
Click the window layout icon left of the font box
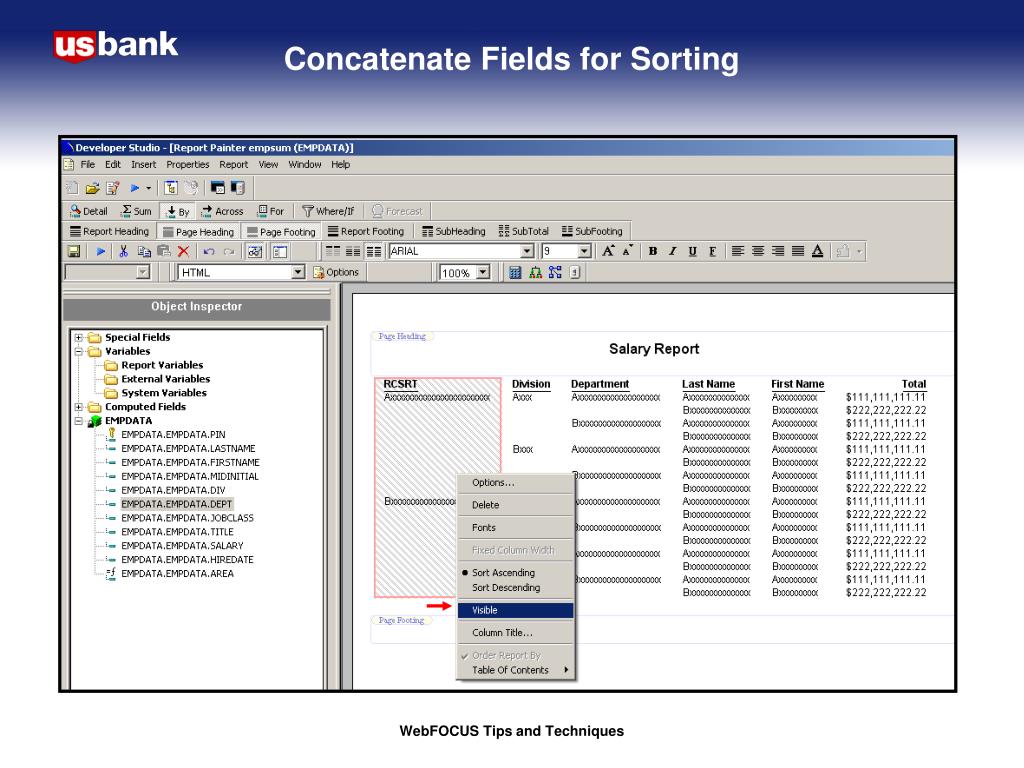280,251
